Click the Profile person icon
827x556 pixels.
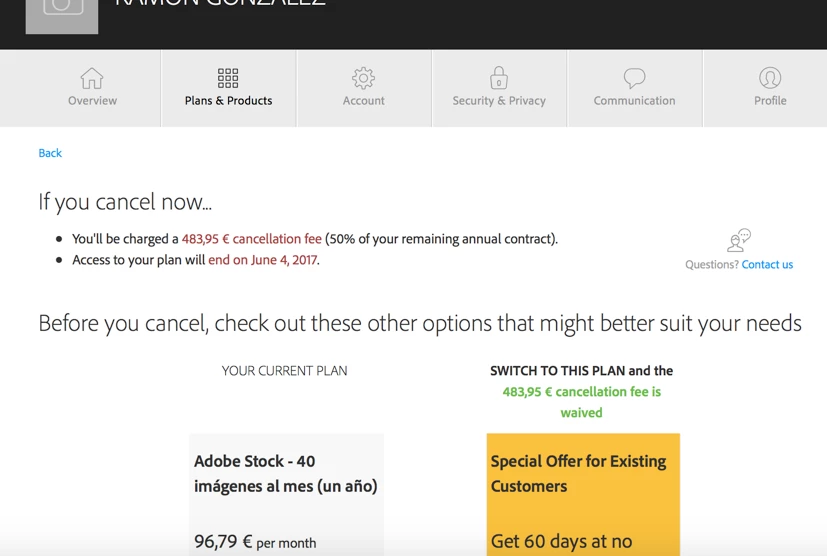pyautogui.click(x=770, y=78)
